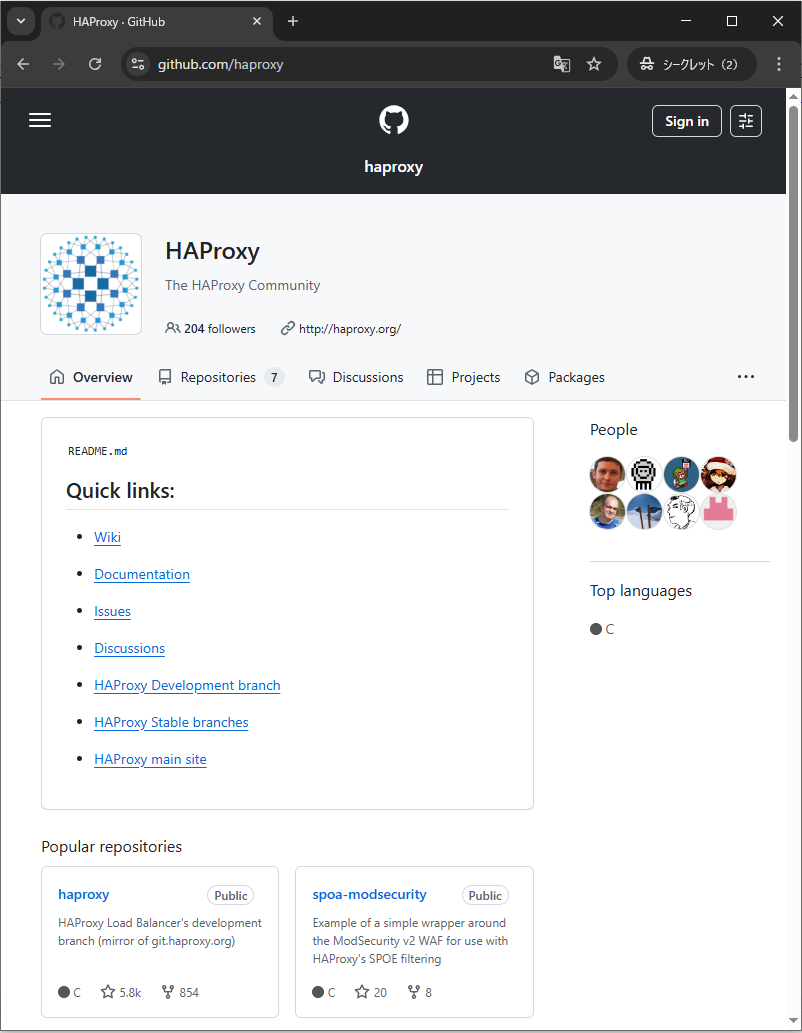Expand the tab search dropdown
Image resolution: width=802 pixels, height=1033 pixels.
click(x=20, y=21)
